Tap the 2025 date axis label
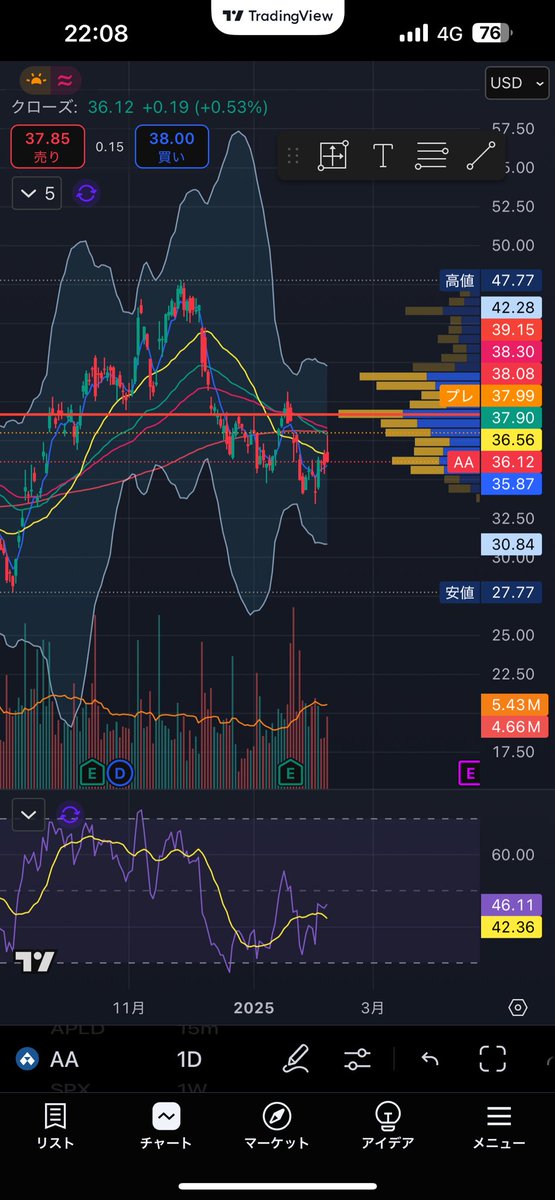 click(252, 1007)
